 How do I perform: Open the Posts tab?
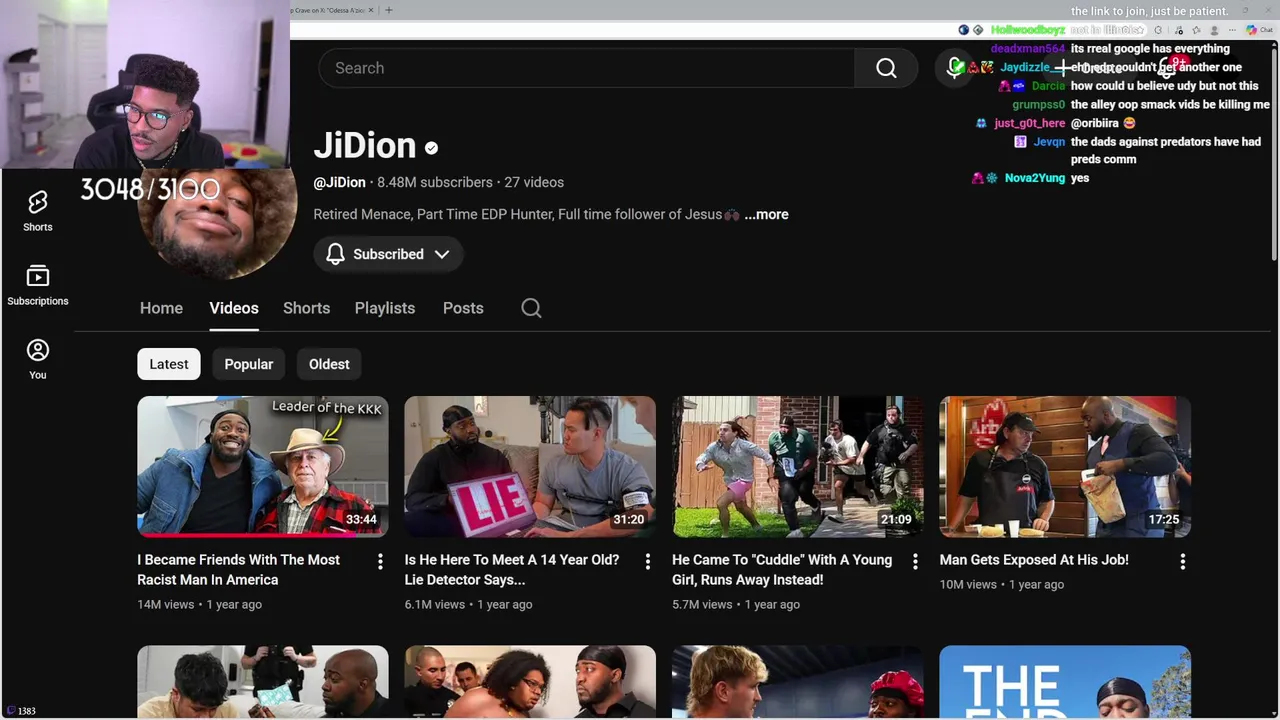pos(463,308)
